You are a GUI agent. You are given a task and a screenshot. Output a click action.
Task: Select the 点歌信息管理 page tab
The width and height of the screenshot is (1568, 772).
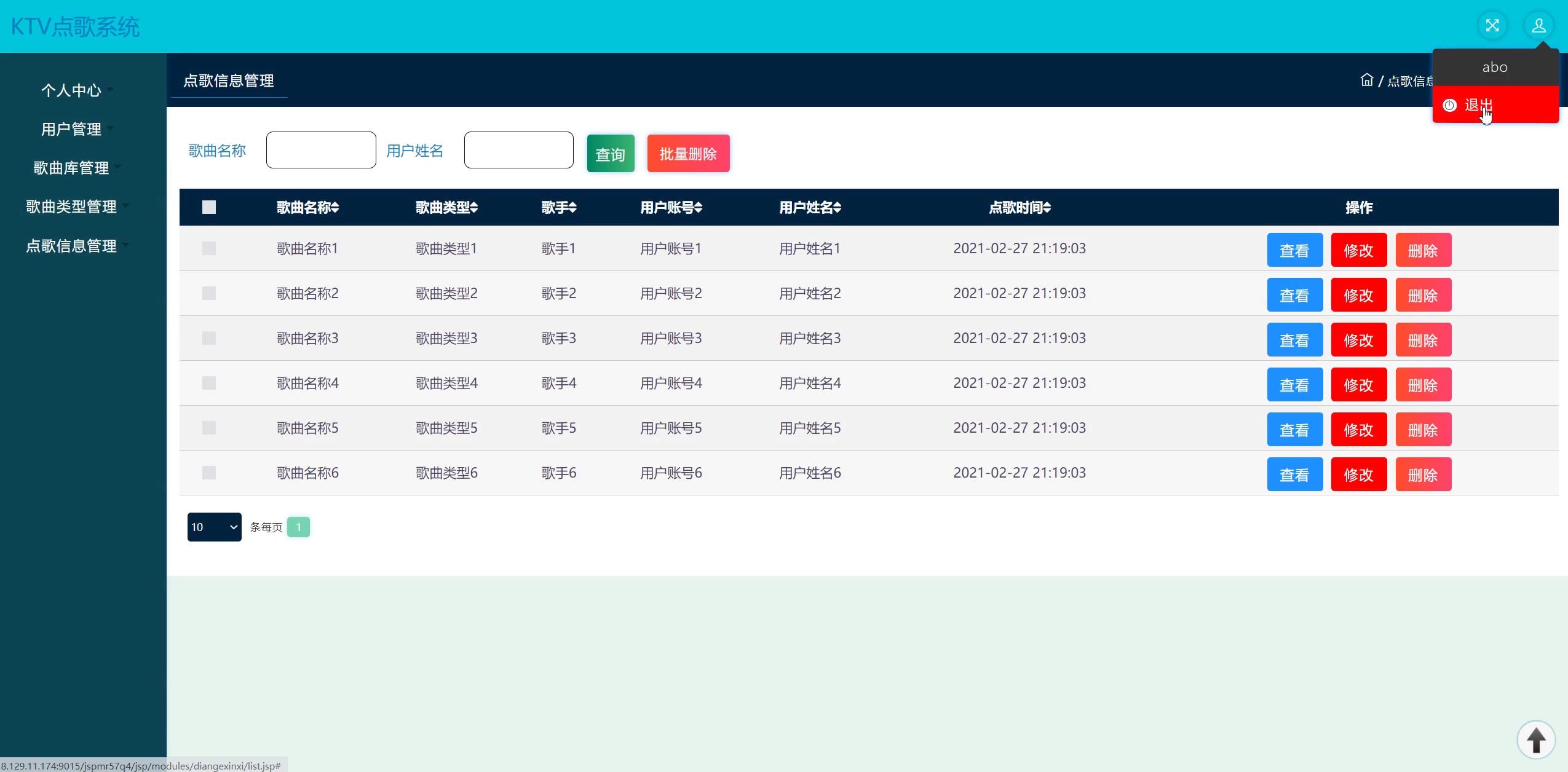pyautogui.click(x=229, y=81)
